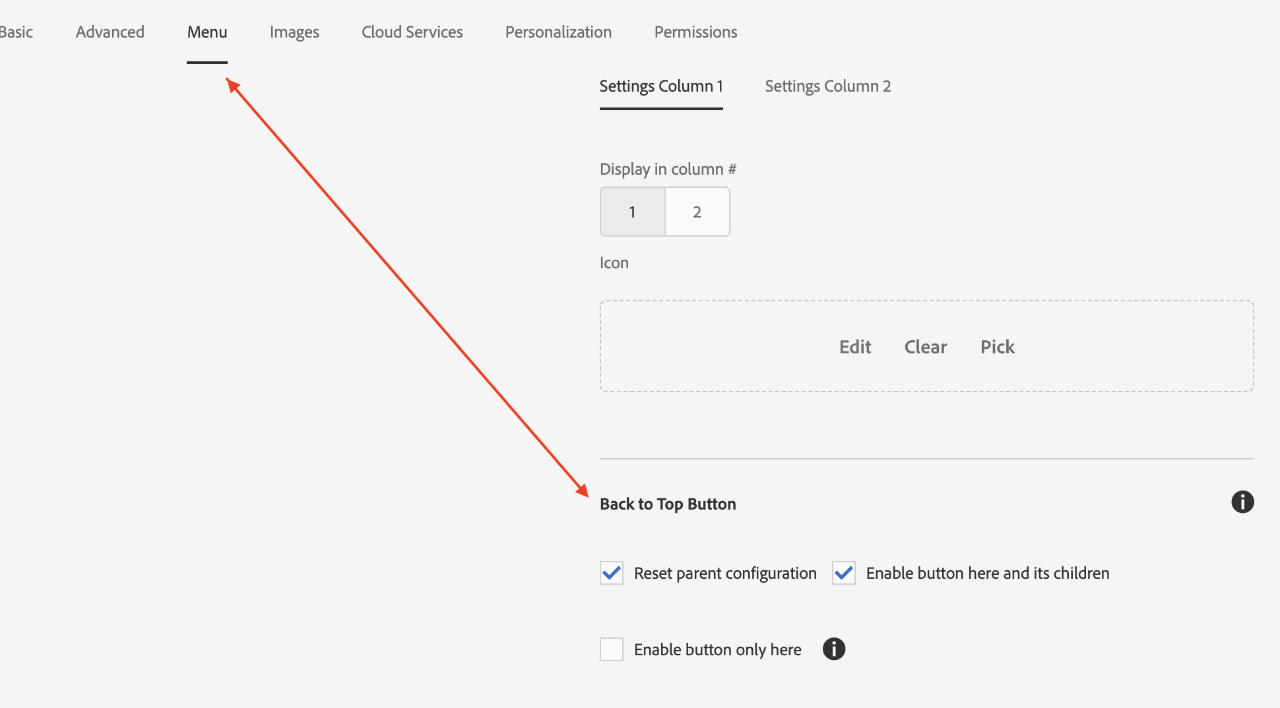Open the Back to Top Button info tooltip
1280x708 pixels.
coord(1242,502)
